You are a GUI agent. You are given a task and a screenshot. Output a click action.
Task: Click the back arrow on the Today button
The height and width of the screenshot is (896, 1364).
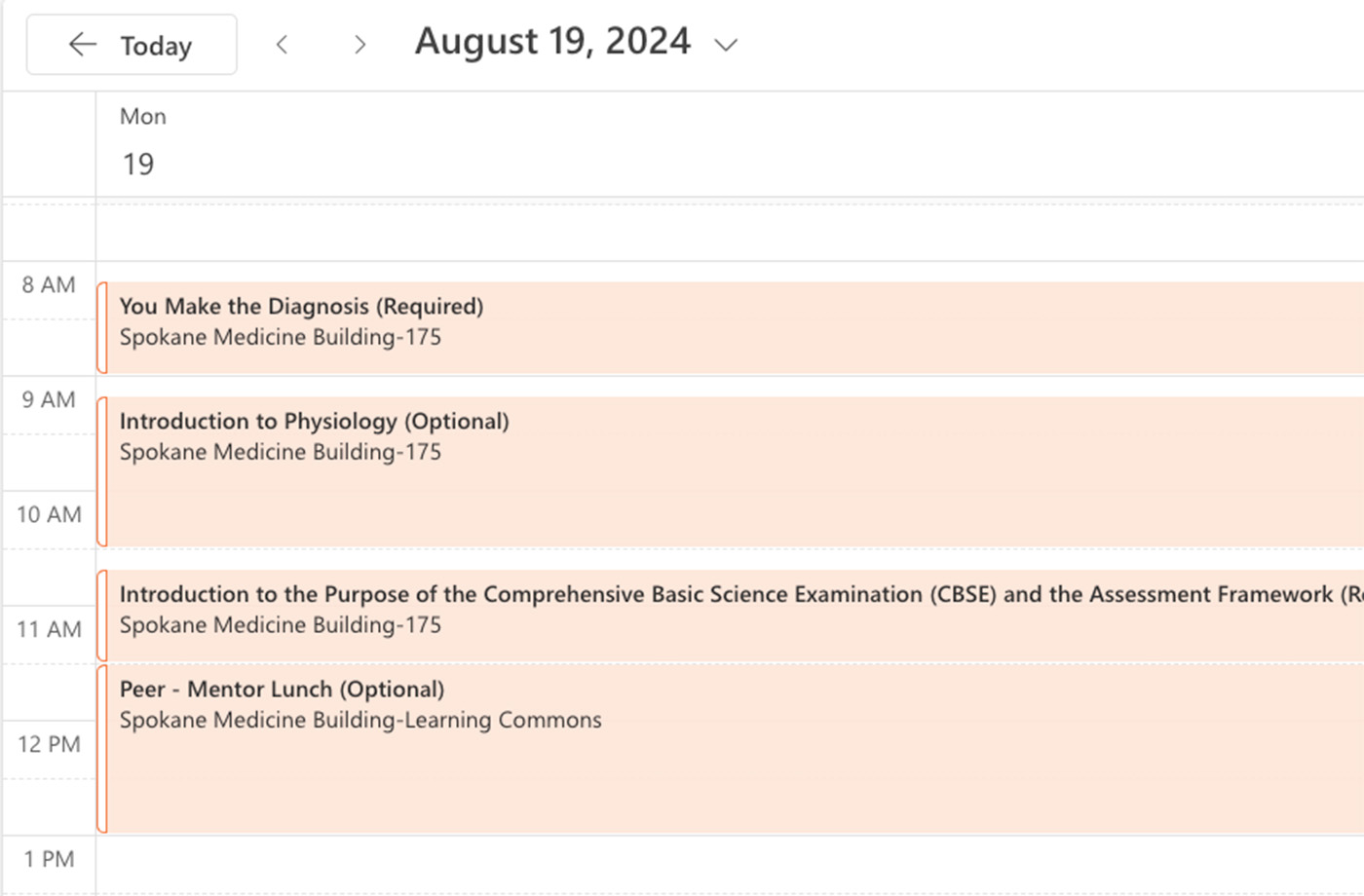click(x=83, y=44)
